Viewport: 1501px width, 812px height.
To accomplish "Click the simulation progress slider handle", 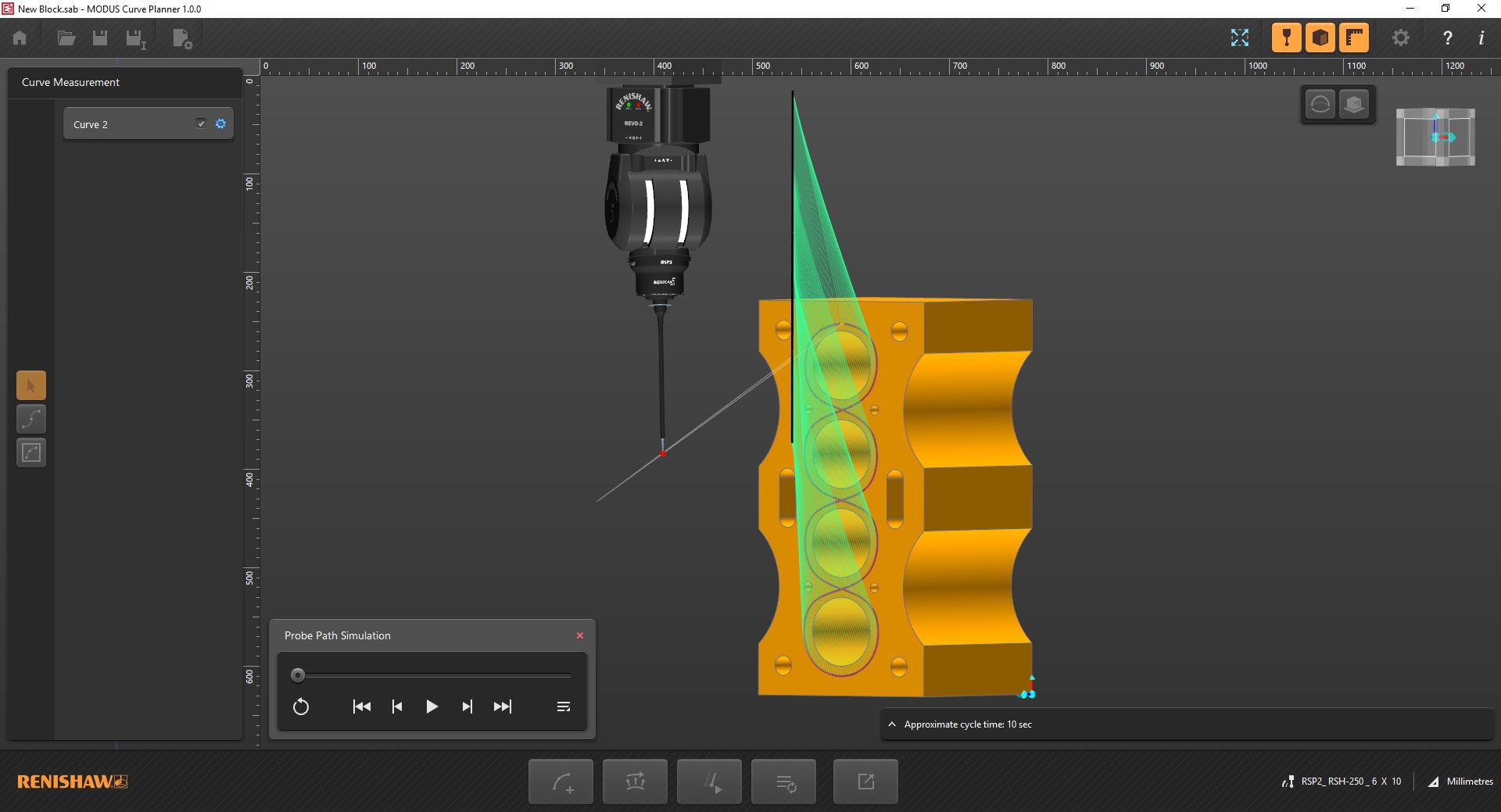I will 298,675.
